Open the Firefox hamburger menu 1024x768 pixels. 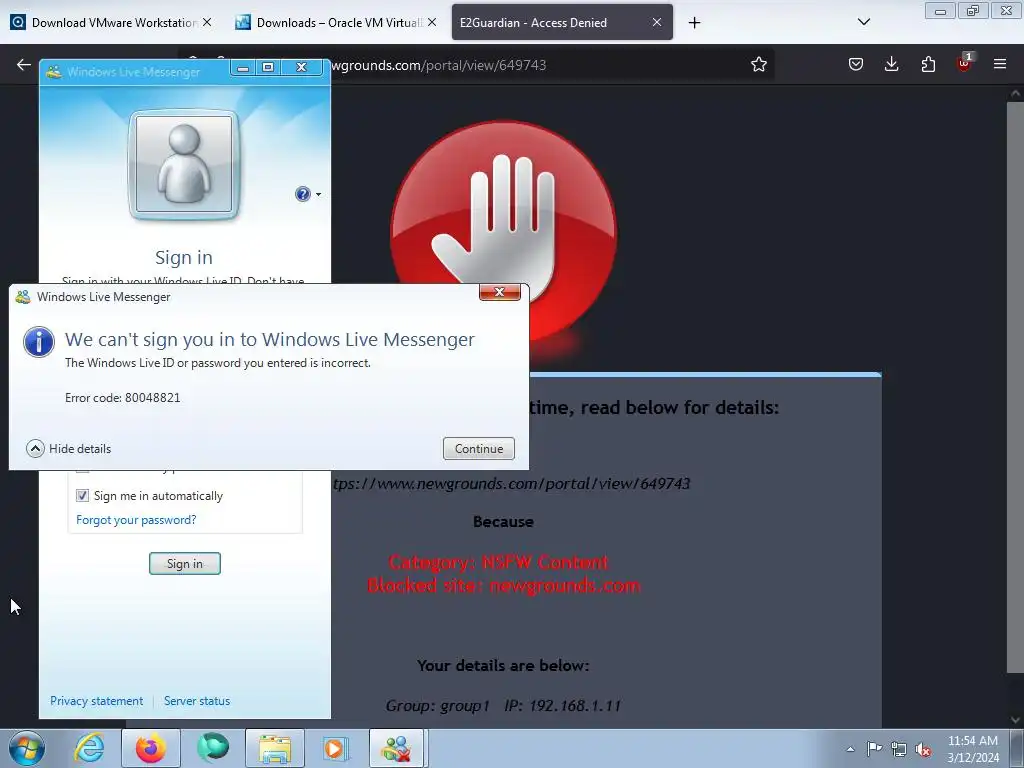click(x=999, y=64)
